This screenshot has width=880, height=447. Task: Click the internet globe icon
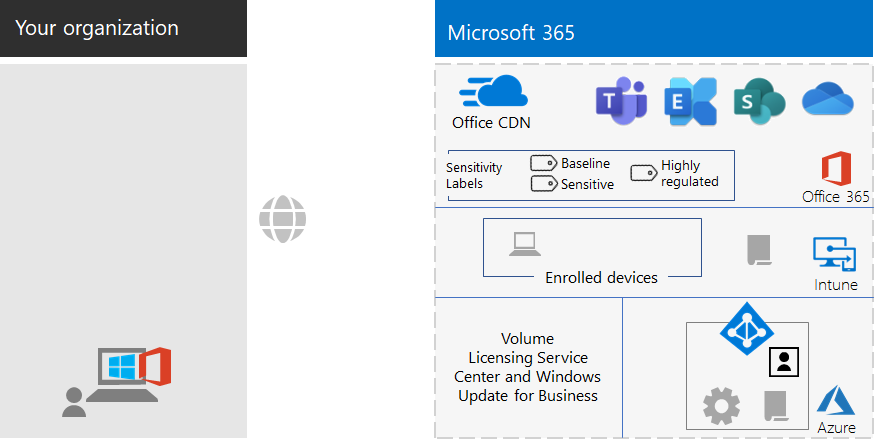[x=282, y=219]
